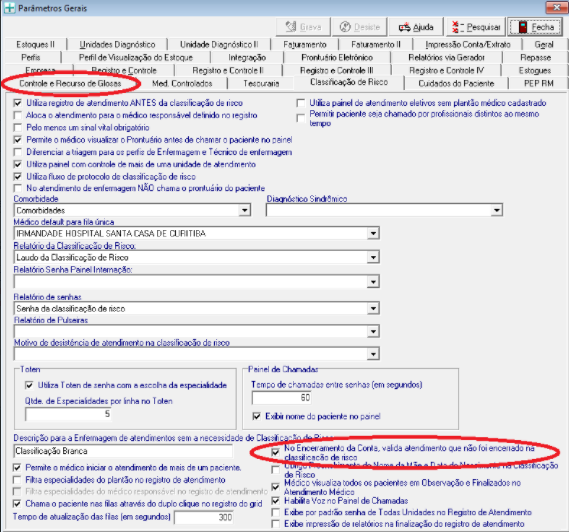Click 'Tempo de chamadas entre senhas' field
This screenshot has height=532, width=569.
coord(282,398)
